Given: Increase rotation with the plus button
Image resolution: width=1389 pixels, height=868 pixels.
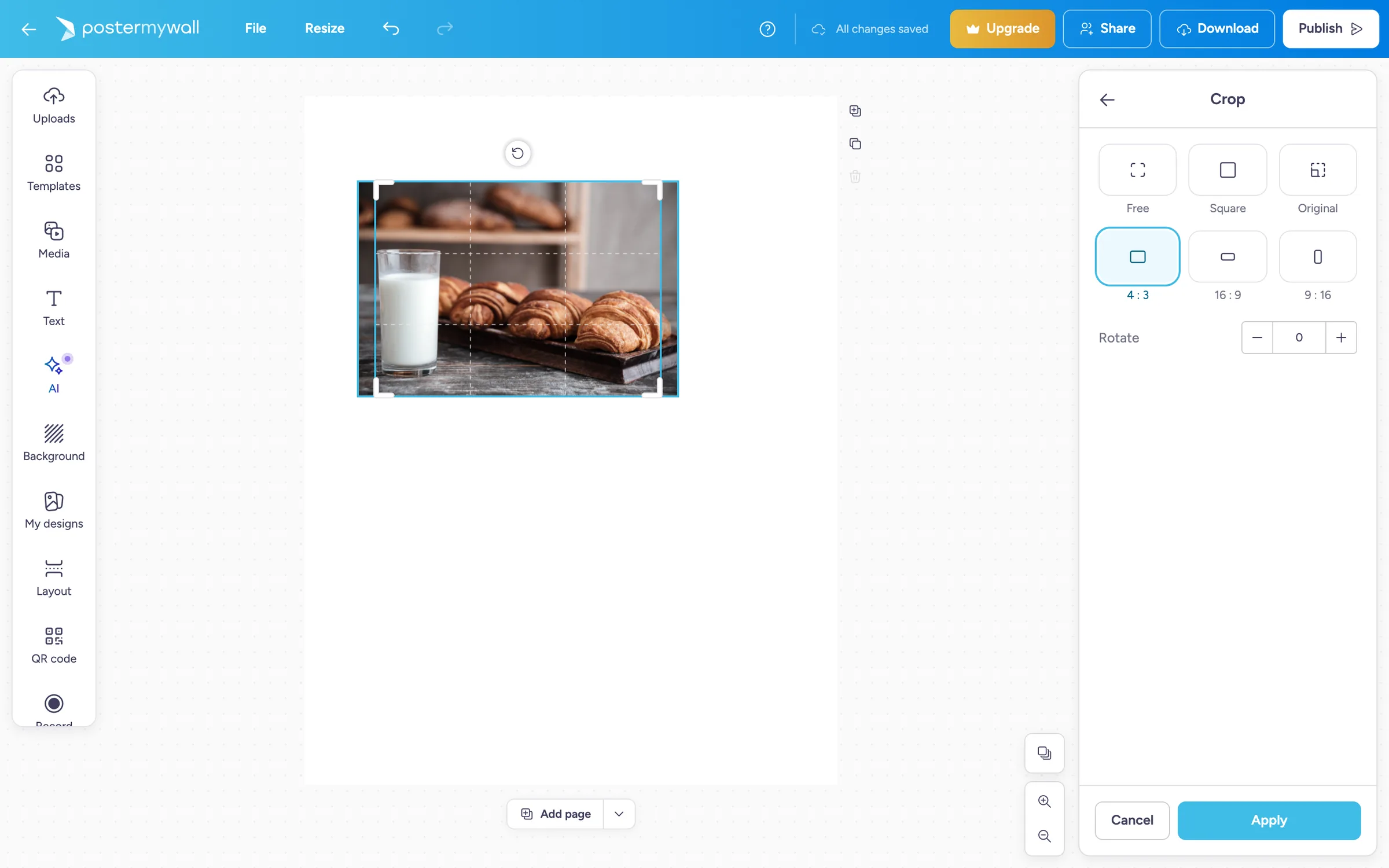Looking at the screenshot, I should (1341, 337).
